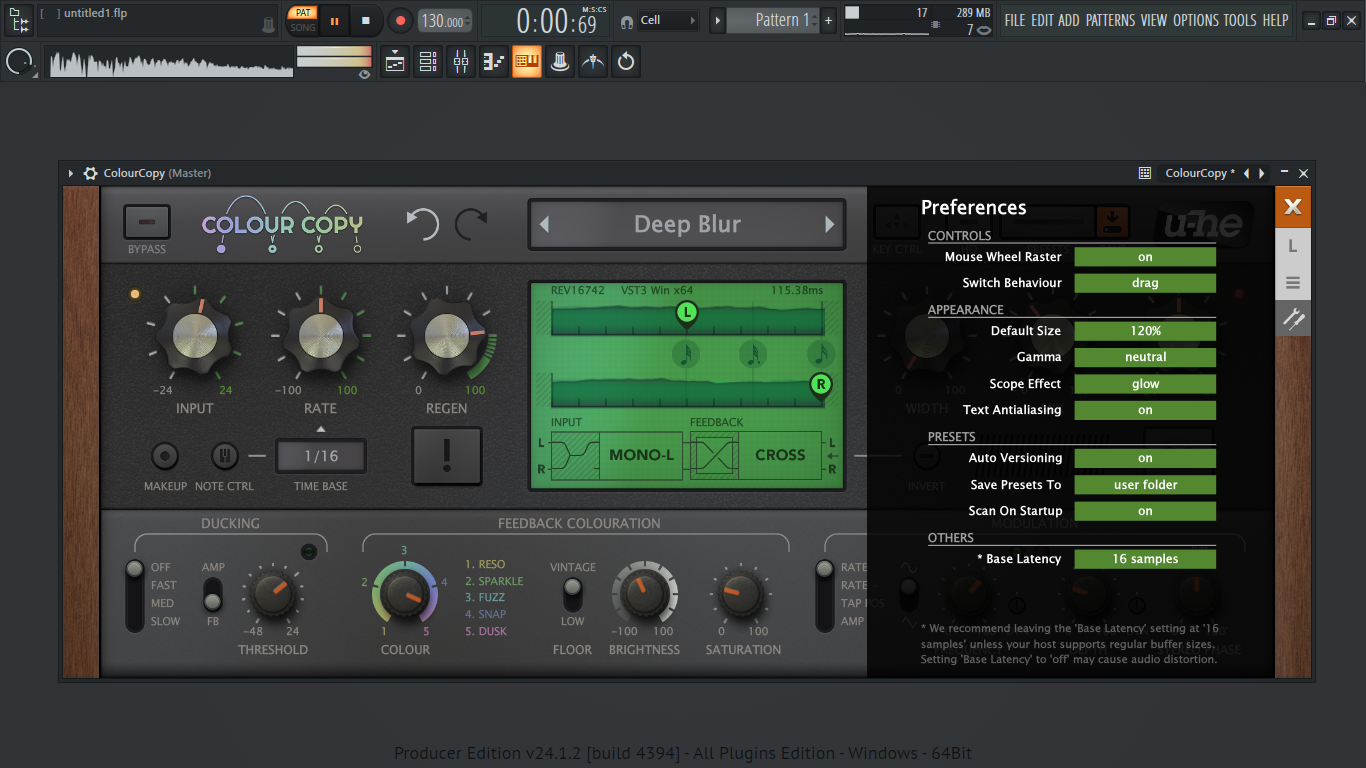Open the channel rack view
The width and height of the screenshot is (1366, 768).
point(428,62)
